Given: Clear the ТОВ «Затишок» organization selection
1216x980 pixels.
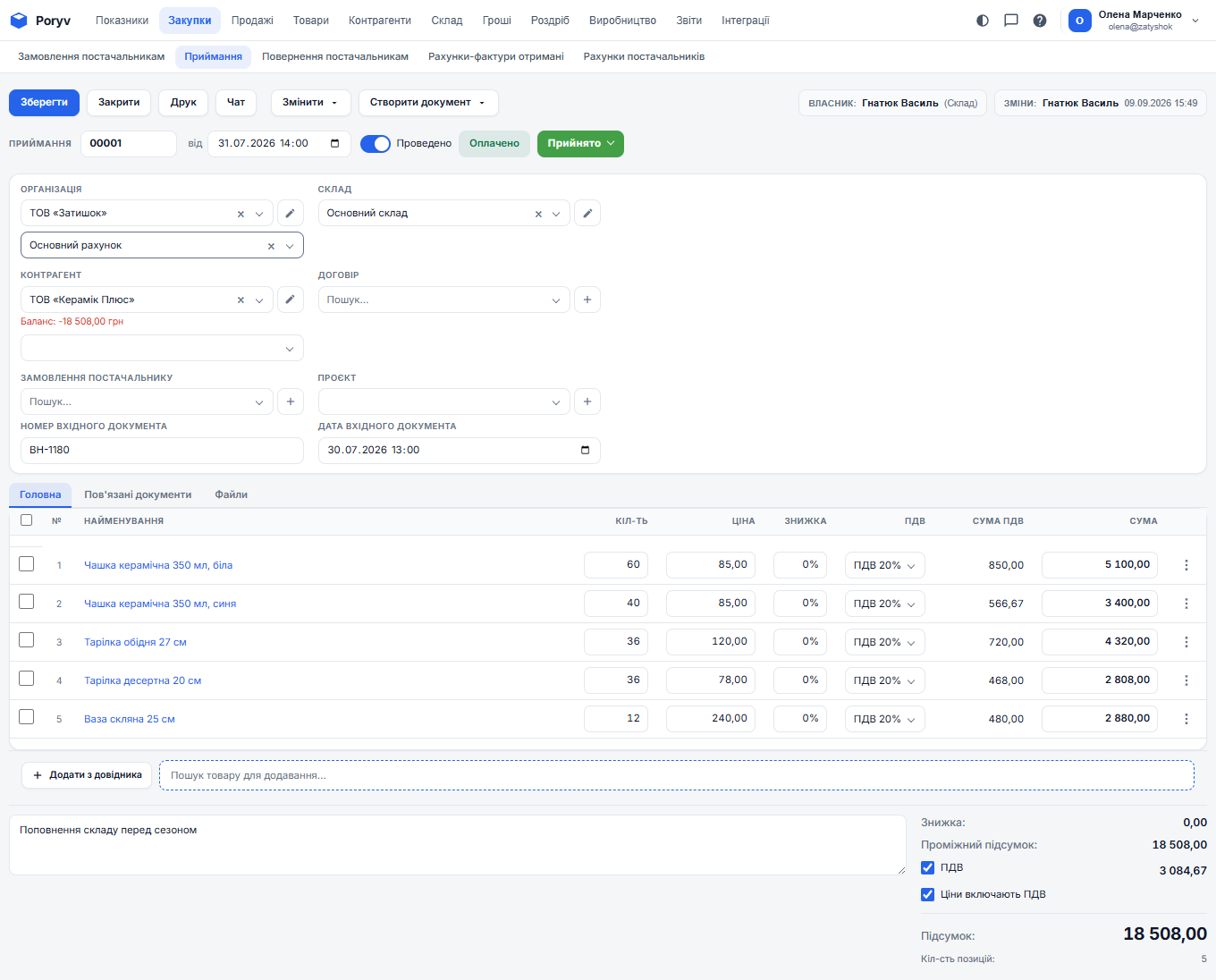Looking at the screenshot, I should click(241, 214).
